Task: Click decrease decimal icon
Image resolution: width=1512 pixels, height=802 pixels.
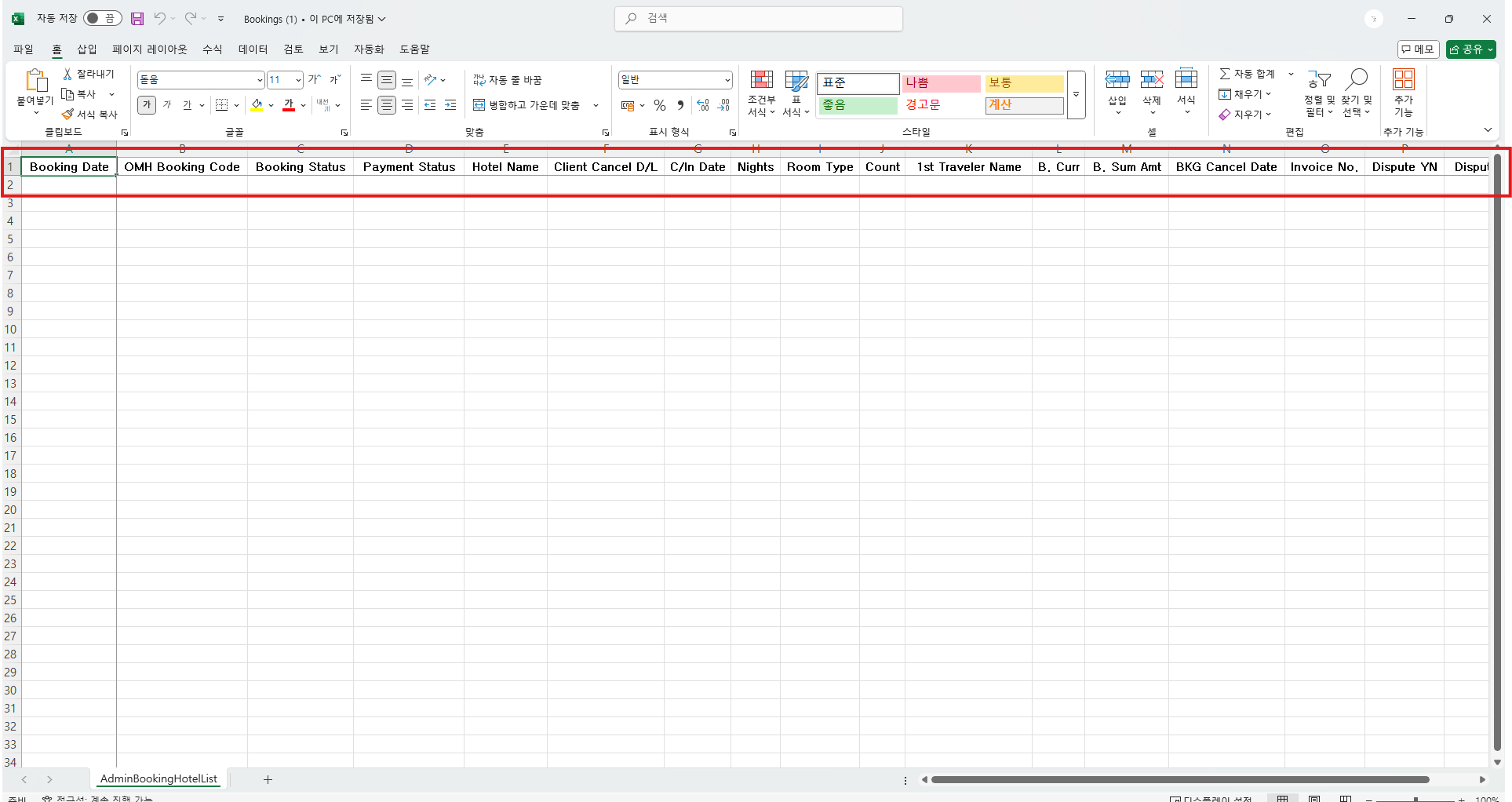Action: (723, 105)
